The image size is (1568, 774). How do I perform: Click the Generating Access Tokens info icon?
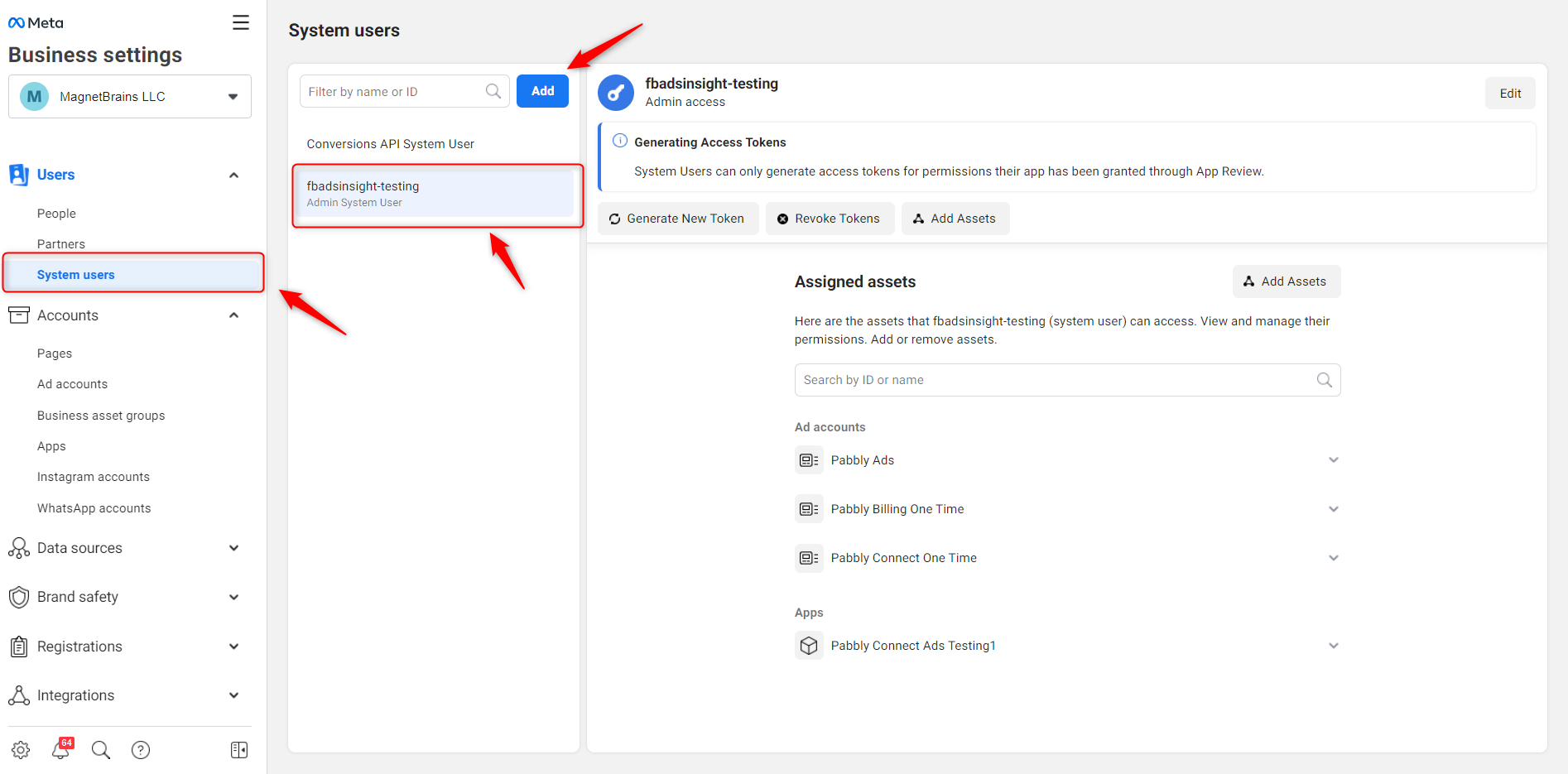click(x=619, y=141)
